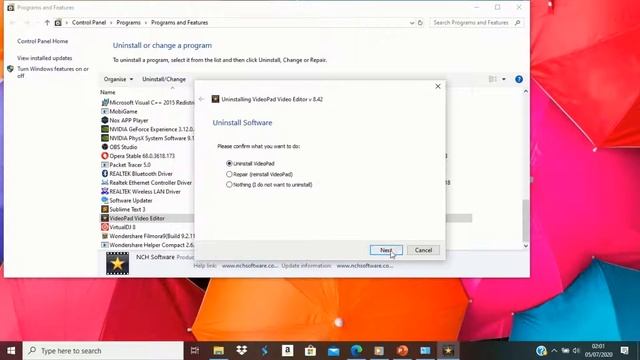Viewport: 640px width, 360px height.
Task: Open Task View from the taskbar
Action: tap(195, 351)
